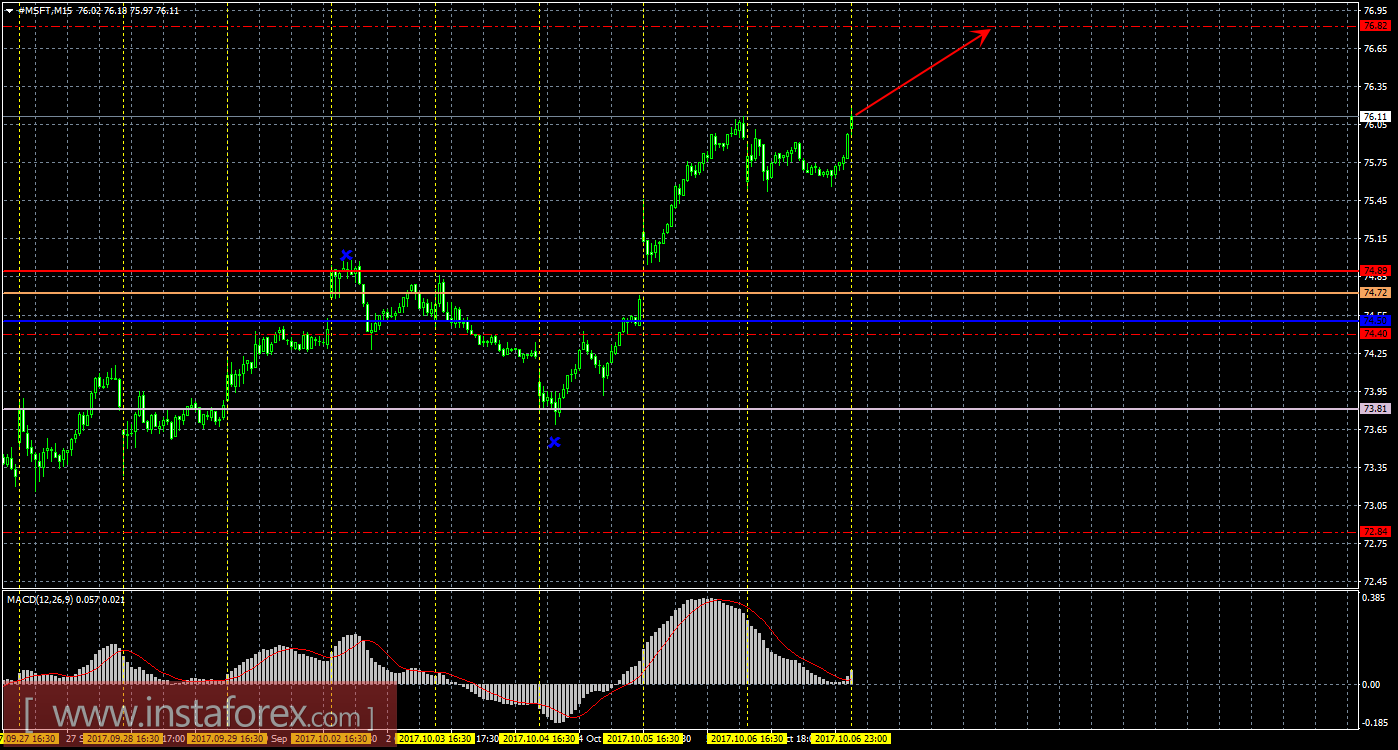Select the blue 74.50 price level label

[x=1376, y=320]
